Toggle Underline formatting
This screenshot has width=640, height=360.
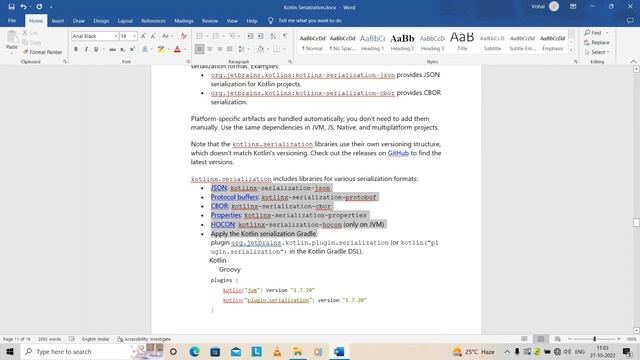click(96, 49)
